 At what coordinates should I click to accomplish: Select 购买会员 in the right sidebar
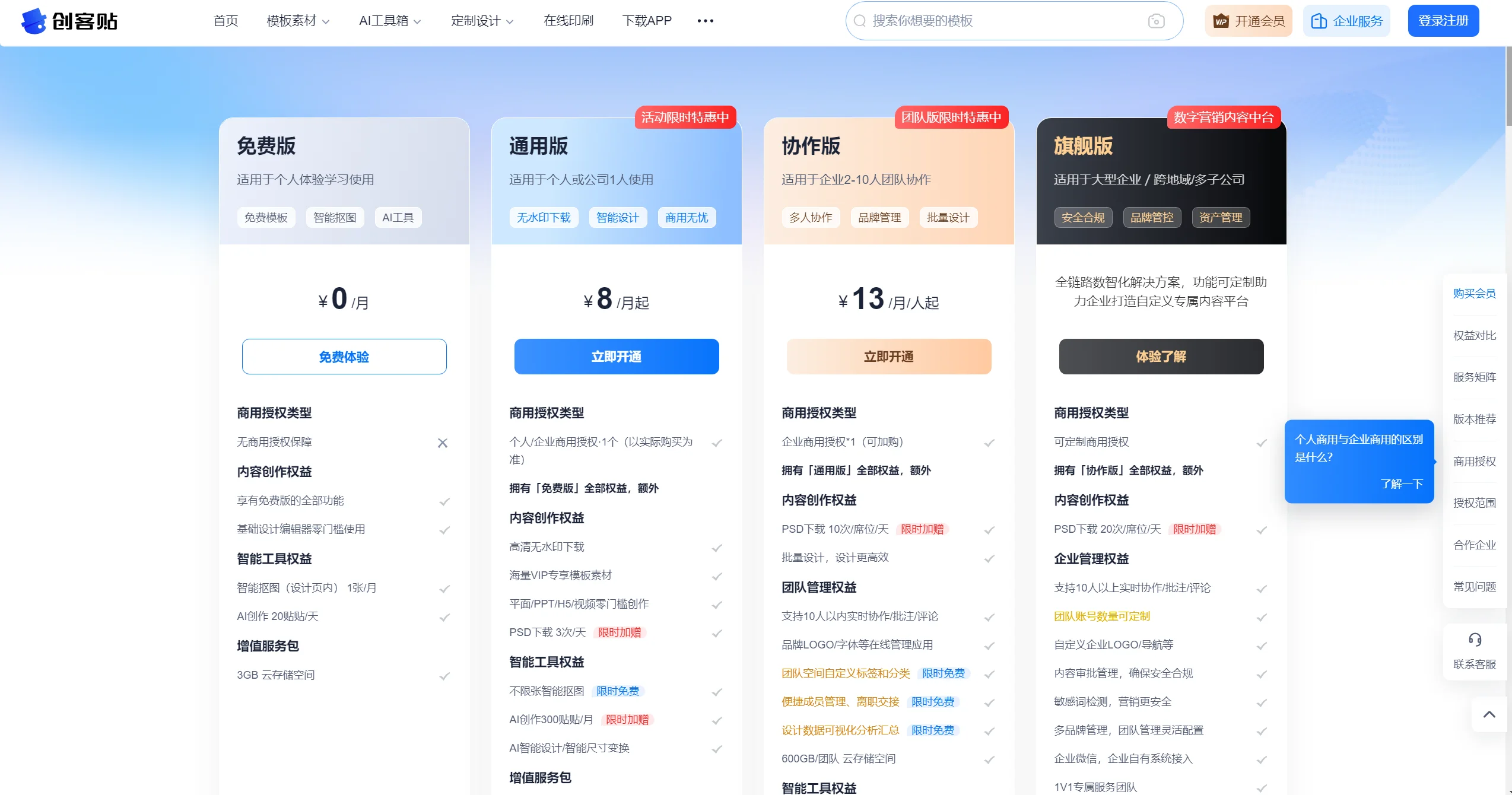(1474, 293)
